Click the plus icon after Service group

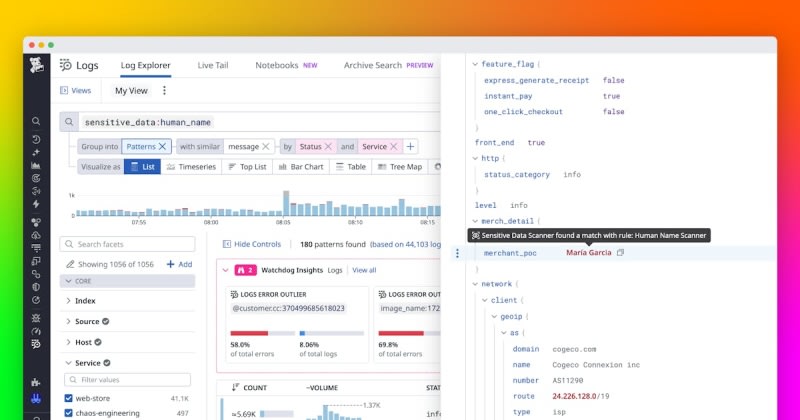410,146
